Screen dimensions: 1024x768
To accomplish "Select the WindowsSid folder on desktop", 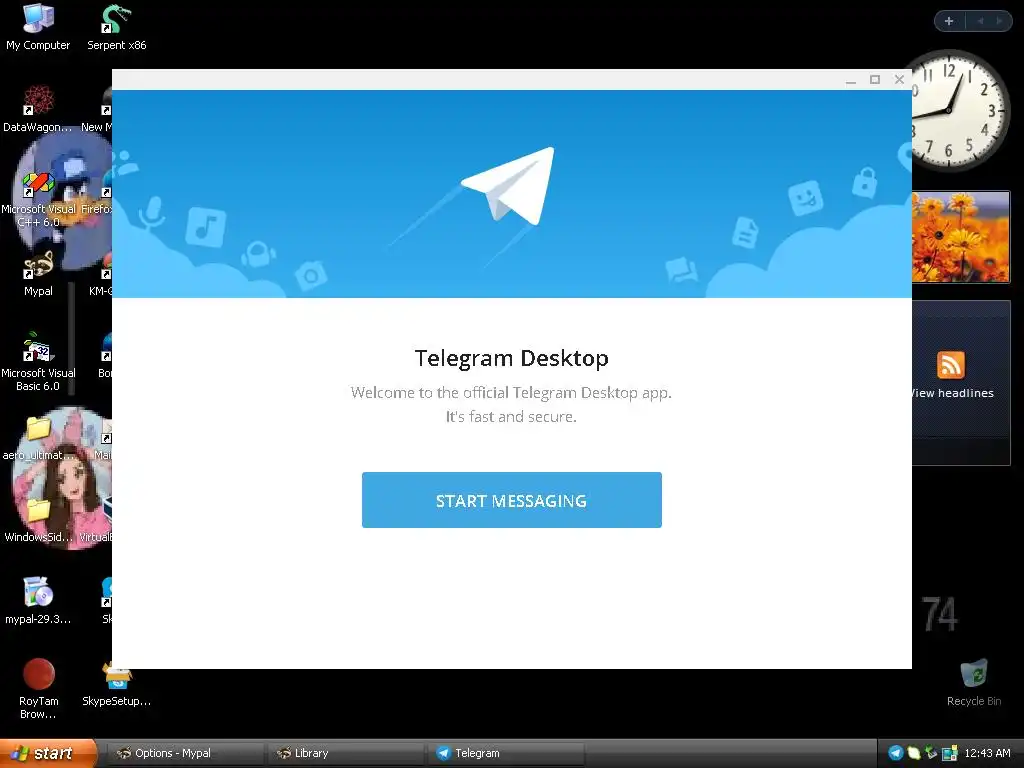I will coord(37,520).
